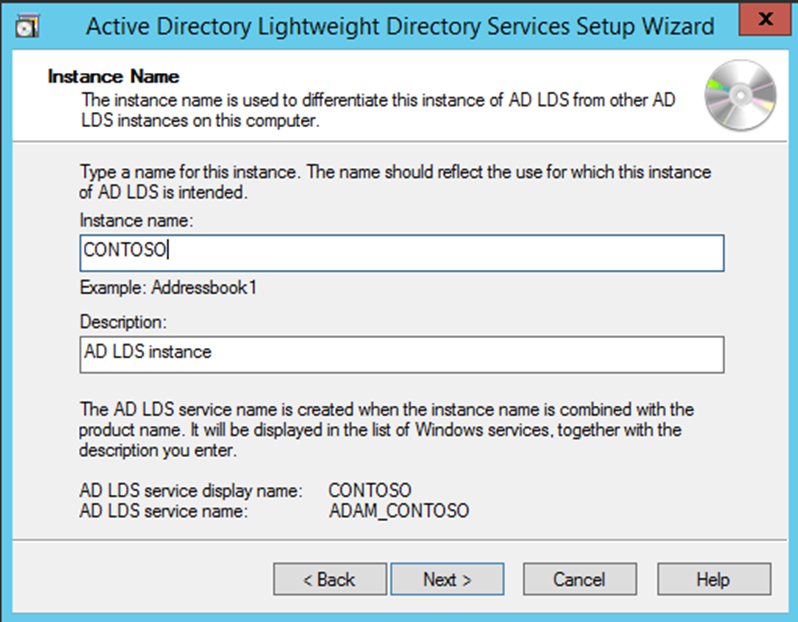Image resolution: width=798 pixels, height=622 pixels.
Task: Click the CONTOSO display name value
Action: tap(369, 491)
